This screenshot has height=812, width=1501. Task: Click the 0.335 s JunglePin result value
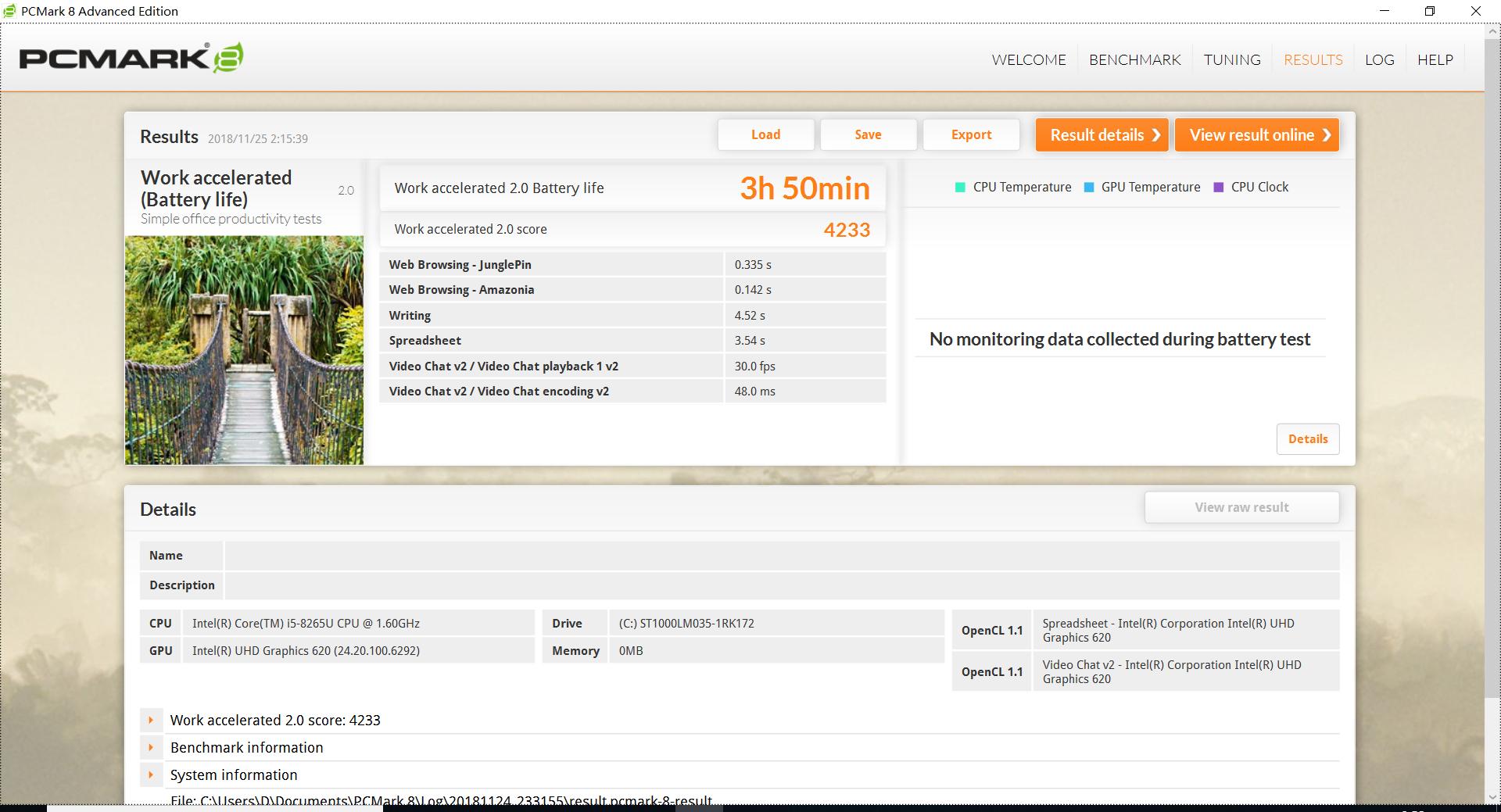(753, 264)
